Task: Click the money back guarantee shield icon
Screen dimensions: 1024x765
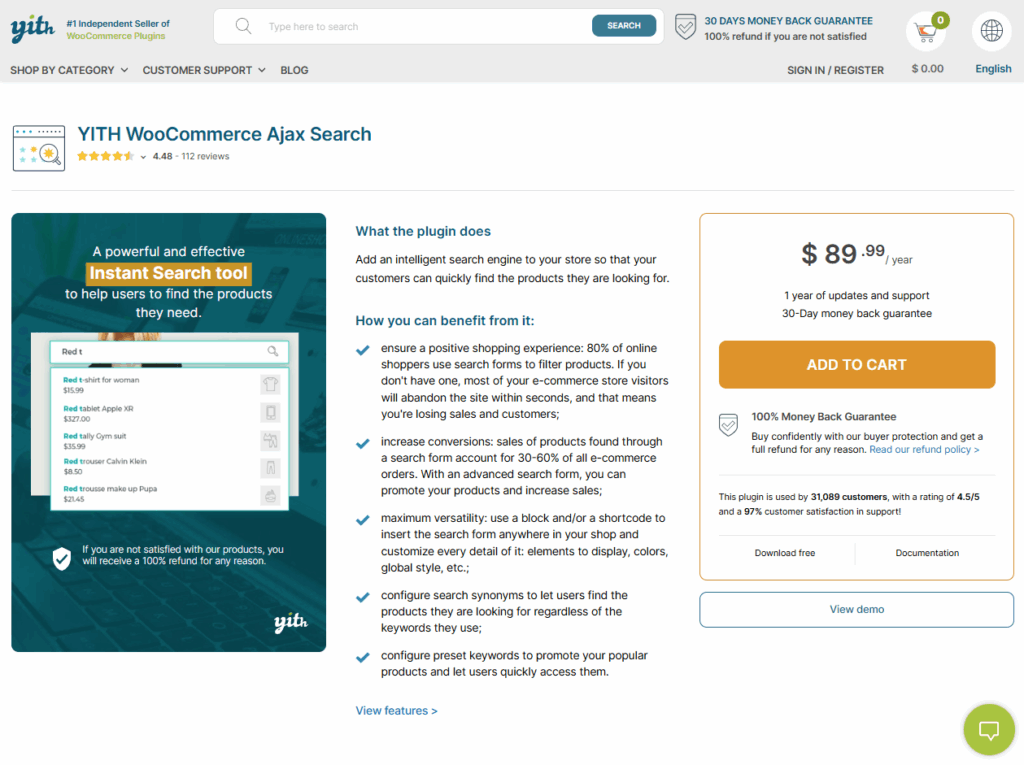Action: [x=686, y=28]
